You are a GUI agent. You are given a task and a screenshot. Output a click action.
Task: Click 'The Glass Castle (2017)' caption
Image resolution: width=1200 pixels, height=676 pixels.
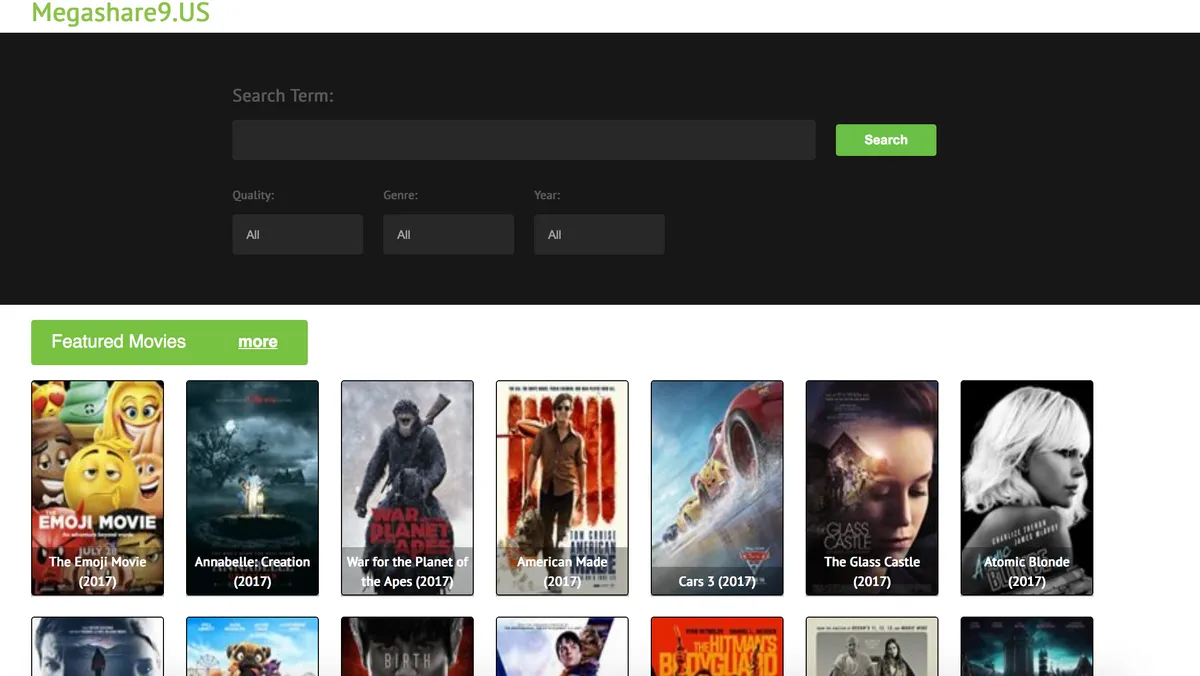point(872,571)
